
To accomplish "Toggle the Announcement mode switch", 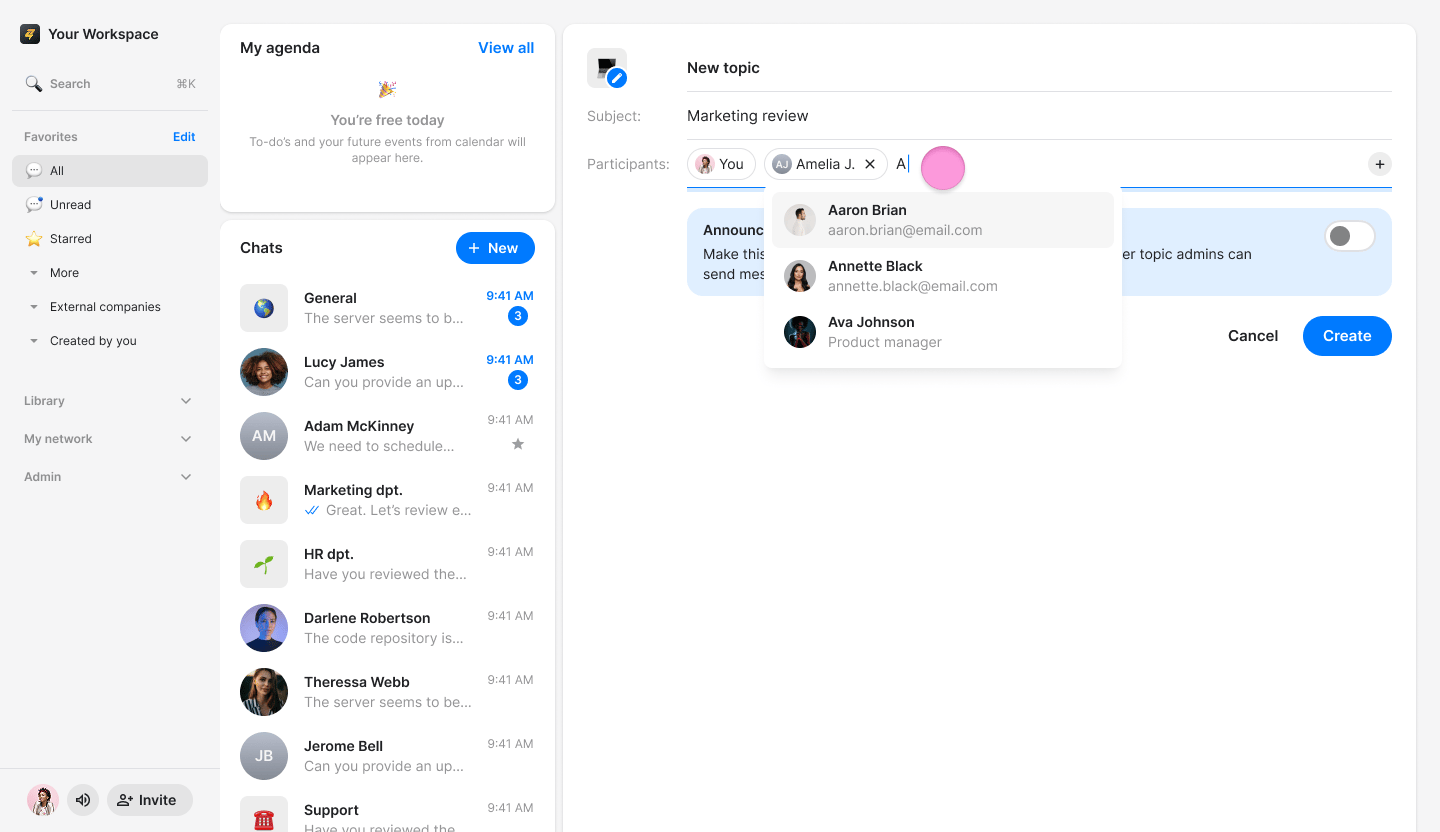I will [1349, 236].
